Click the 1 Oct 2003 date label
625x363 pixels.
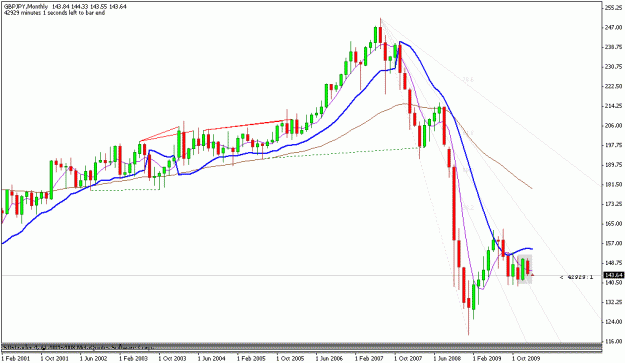(172, 358)
